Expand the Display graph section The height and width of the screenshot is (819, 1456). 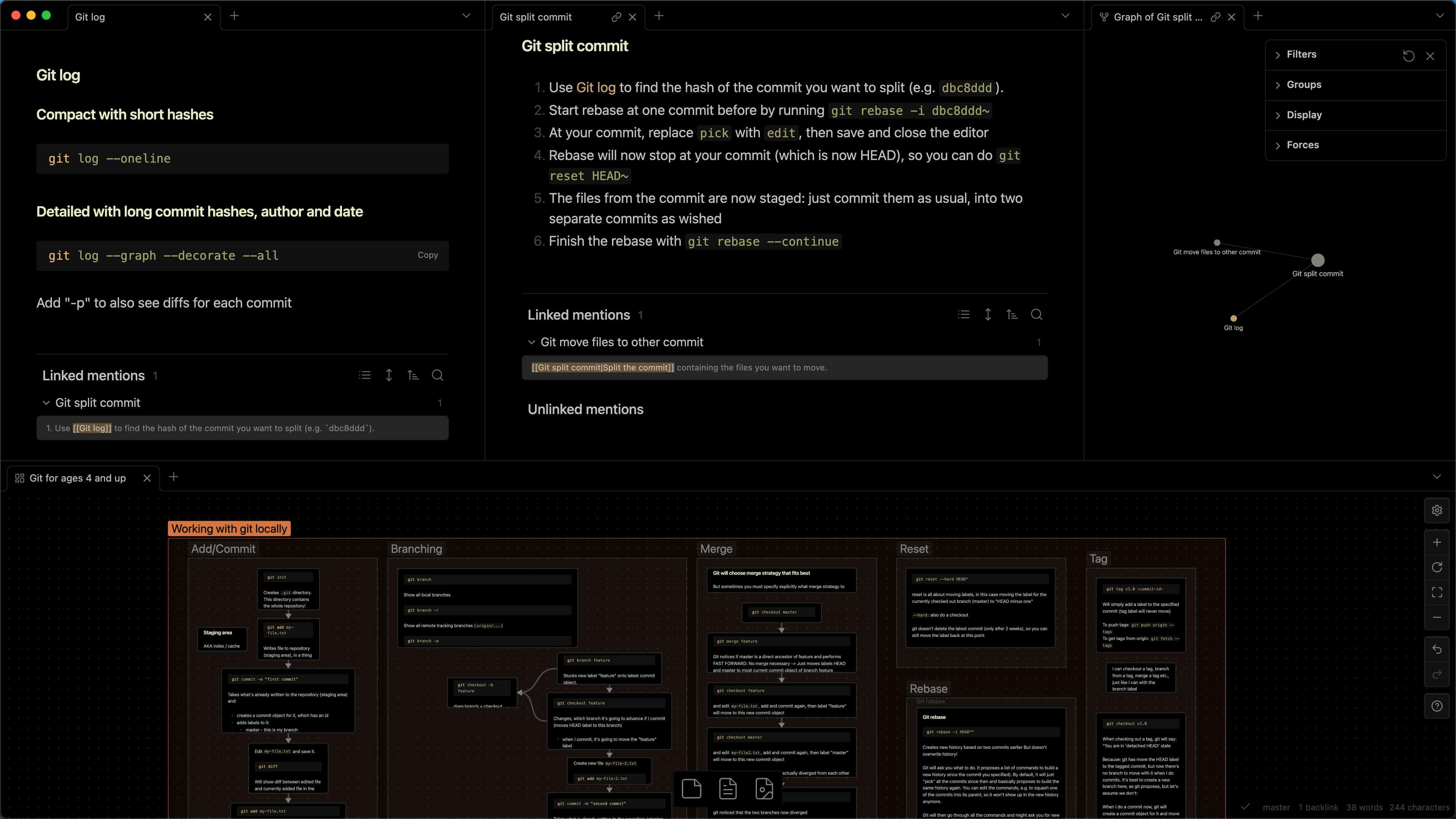click(x=1304, y=115)
